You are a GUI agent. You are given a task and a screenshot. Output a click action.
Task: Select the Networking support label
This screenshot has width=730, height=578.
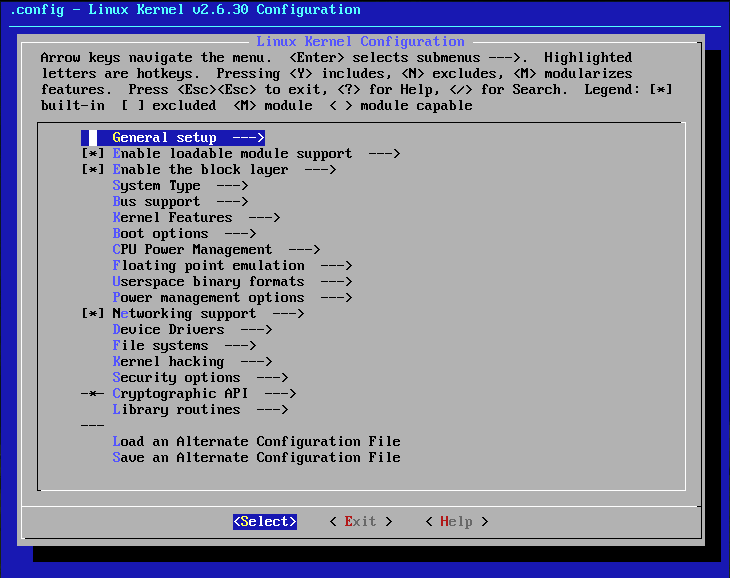(184, 314)
